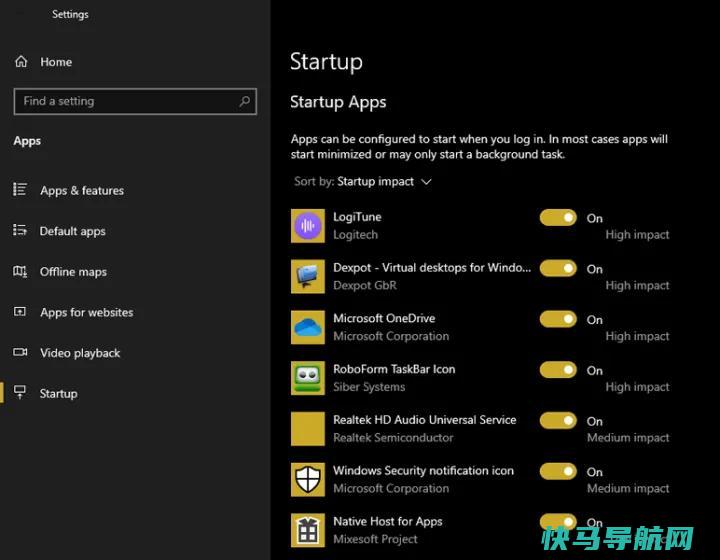Click the Siber Systems publisher text
This screenshot has height=560, width=720.
click(369, 387)
